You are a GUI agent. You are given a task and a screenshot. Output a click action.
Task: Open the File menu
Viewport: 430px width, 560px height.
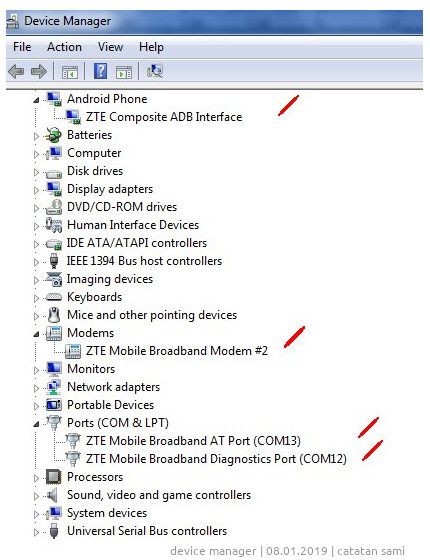[22, 47]
